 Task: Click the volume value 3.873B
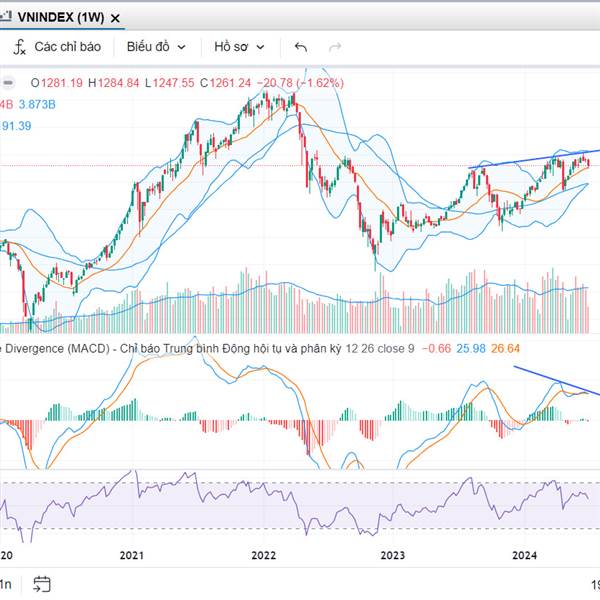[x=37, y=104]
